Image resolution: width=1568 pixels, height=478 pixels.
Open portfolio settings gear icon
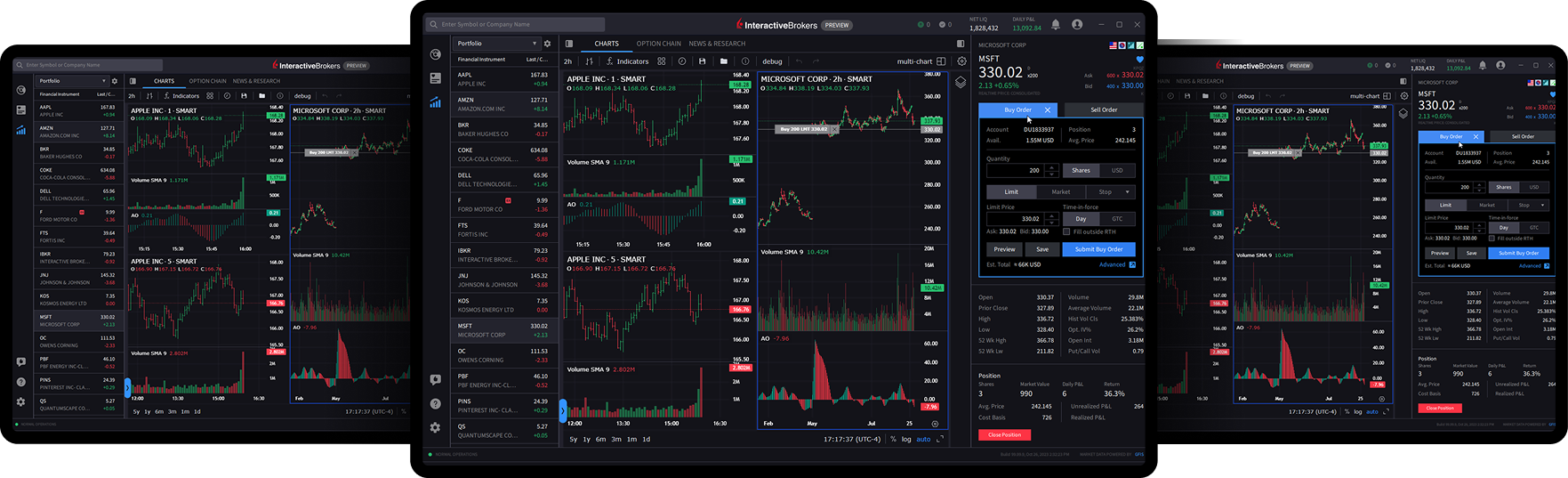click(x=547, y=44)
